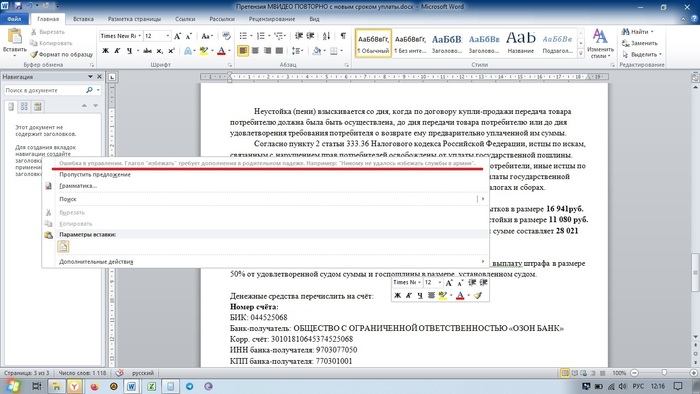Close the Navigation pane

pyautogui.click(x=99, y=77)
